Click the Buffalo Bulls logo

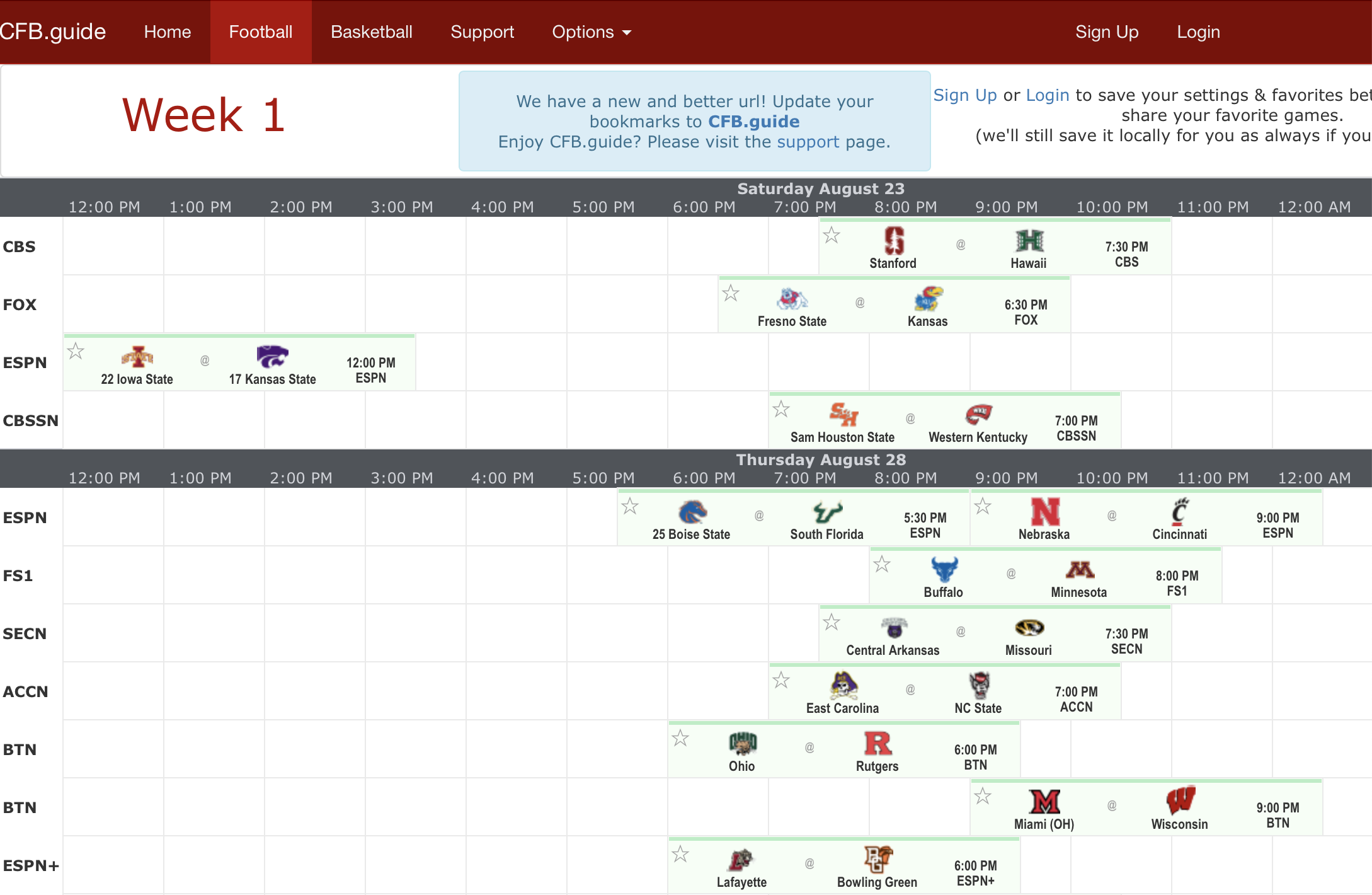(x=944, y=569)
